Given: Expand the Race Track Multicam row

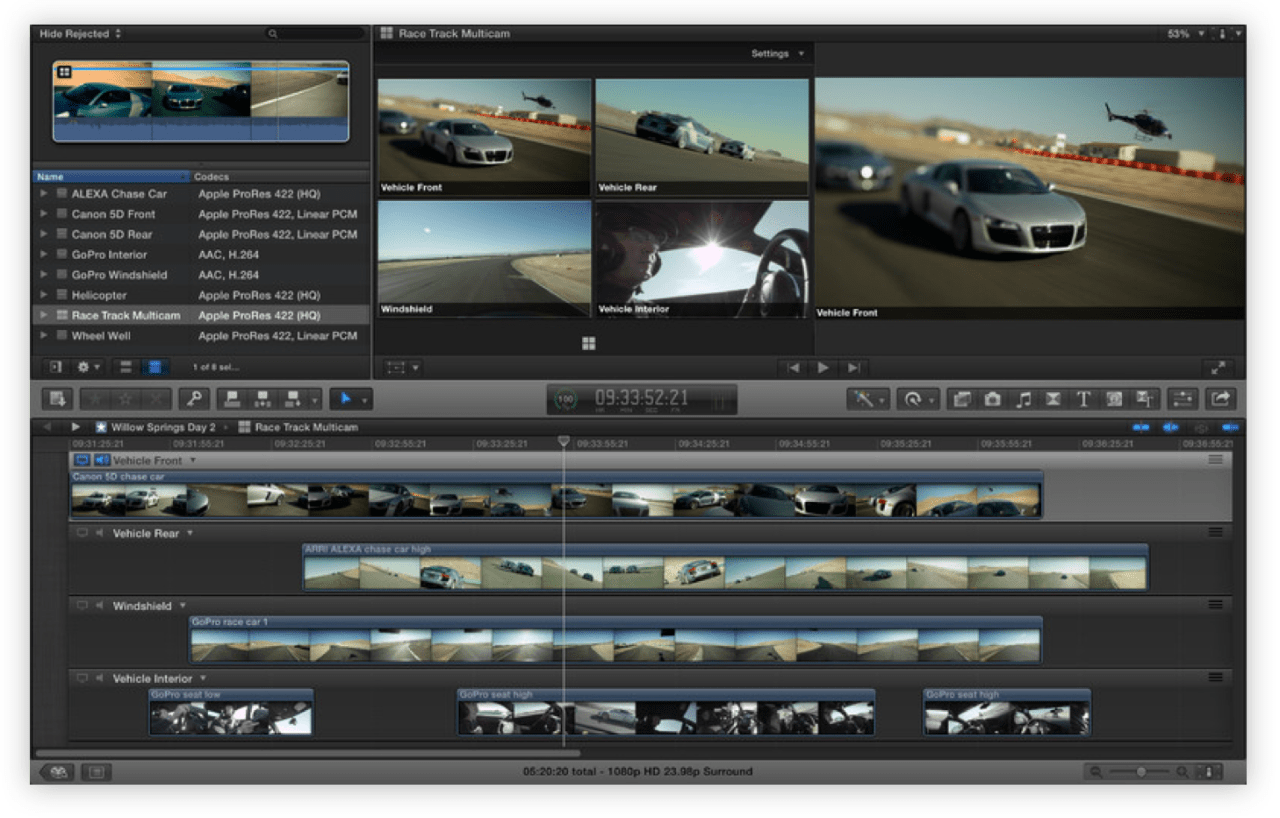Looking at the screenshot, I should pos(44,315).
